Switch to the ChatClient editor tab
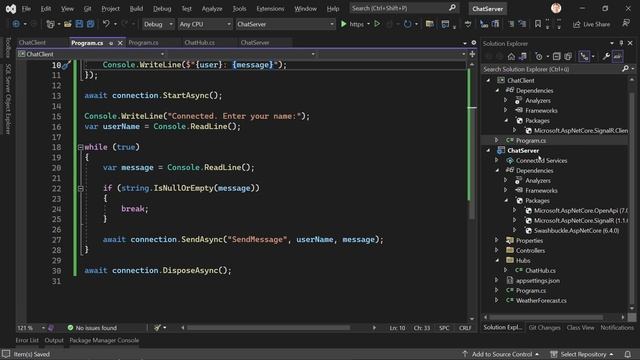This screenshot has width=640, height=360. (x=32, y=42)
